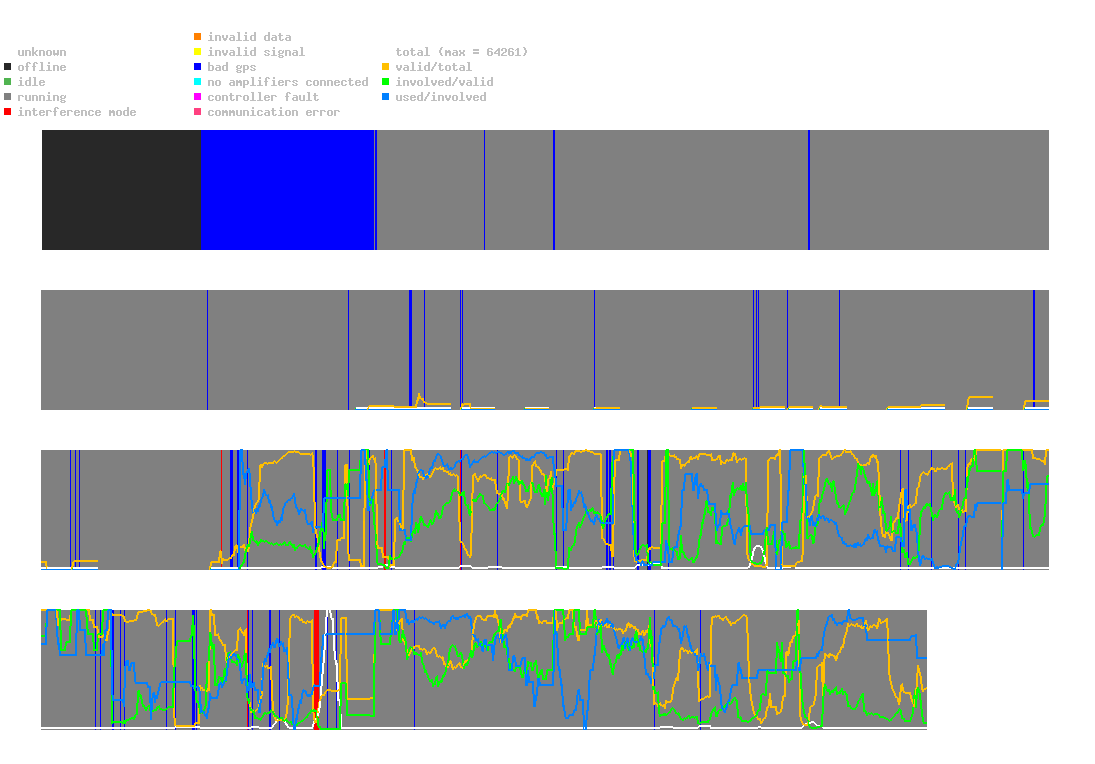Click the magenta controller fault swatch

[198, 97]
